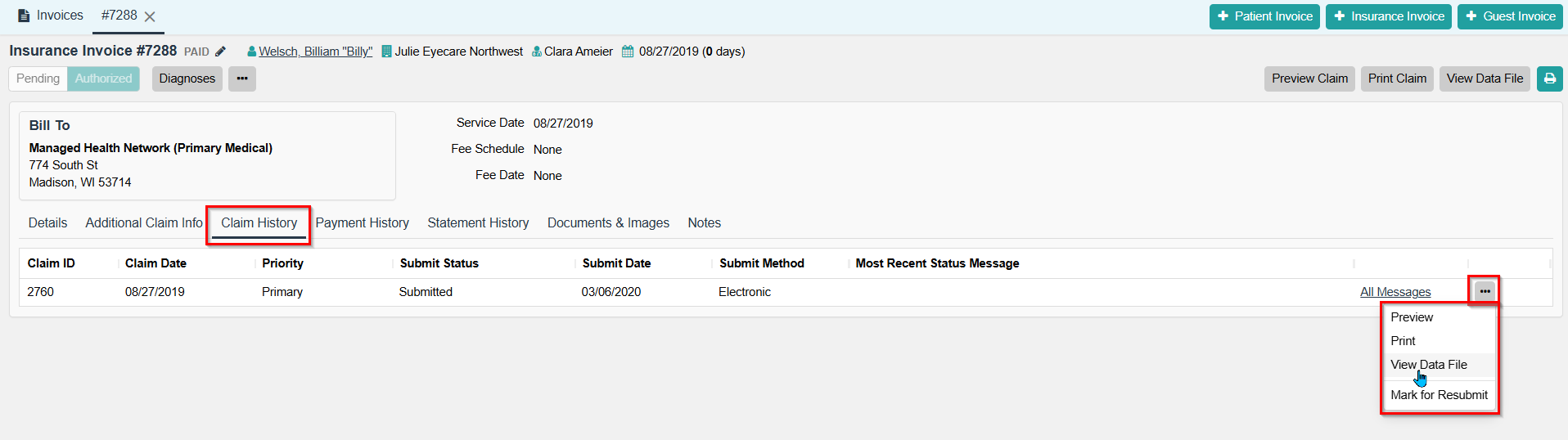The image size is (1568, 440).
Task: Open patient link Welsch, Billiam "Billy"
Action: 315,52
